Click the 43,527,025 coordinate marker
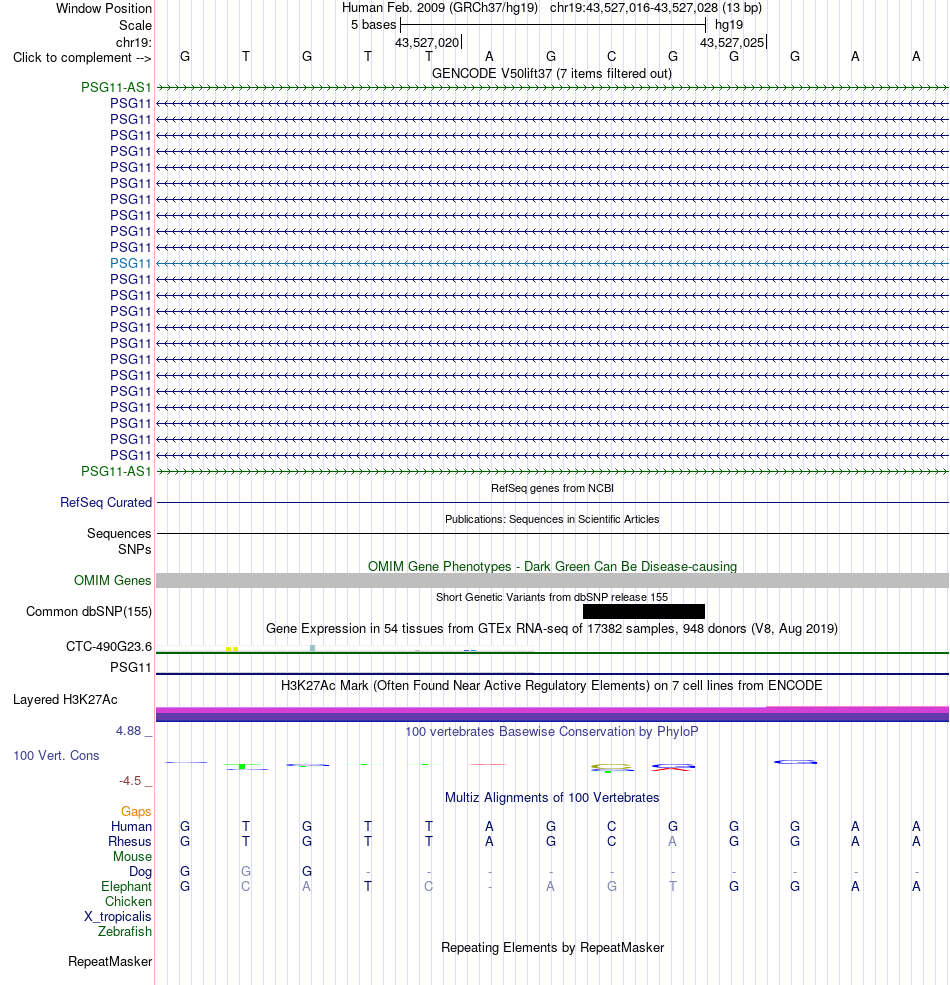The width and height of the screenshot is (950, 985). pyautogui.click(x=732, y=43)
